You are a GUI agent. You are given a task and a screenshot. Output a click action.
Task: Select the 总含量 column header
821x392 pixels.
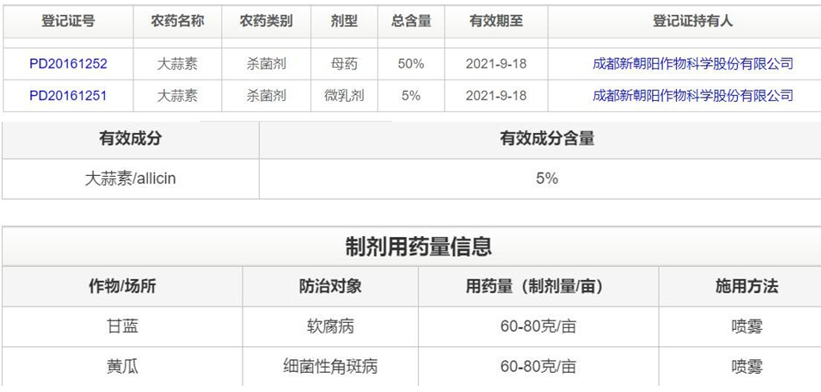pos(411,21)
